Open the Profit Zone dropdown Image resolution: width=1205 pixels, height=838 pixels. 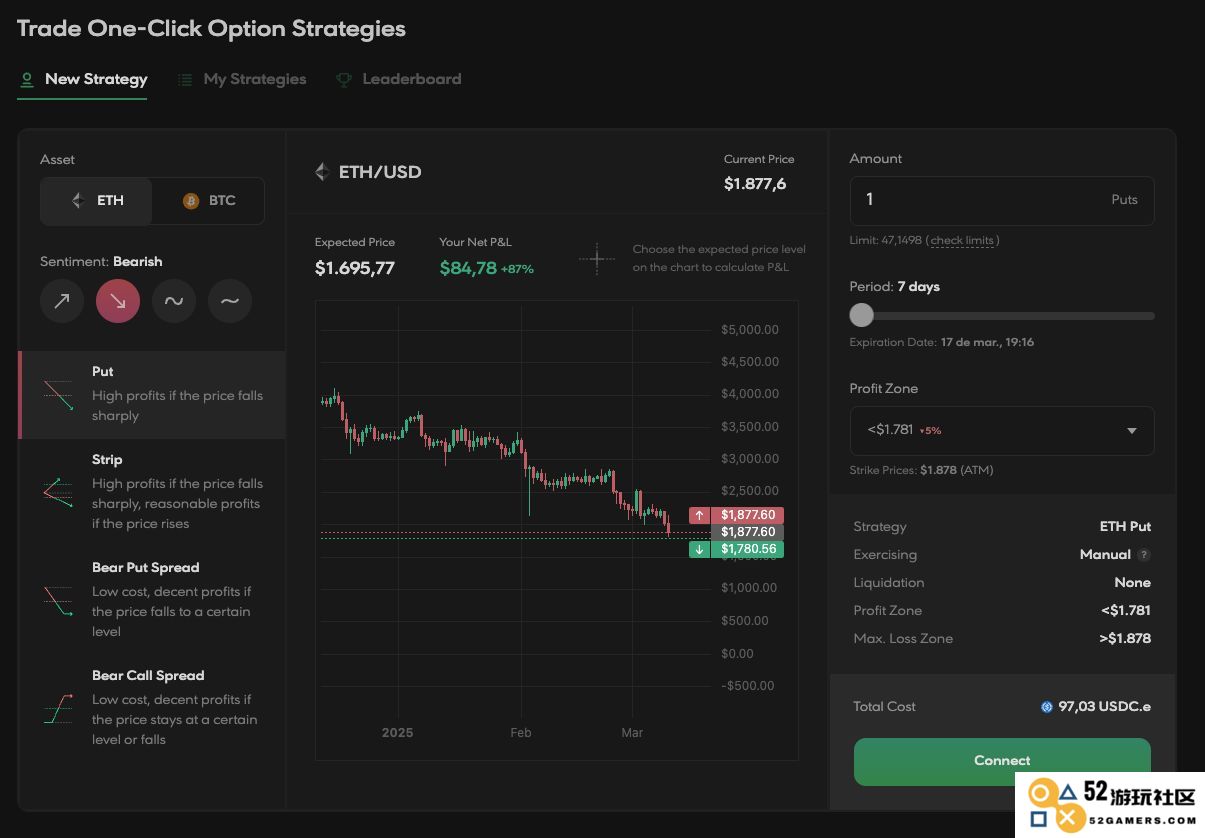[x=1002, y=430]
